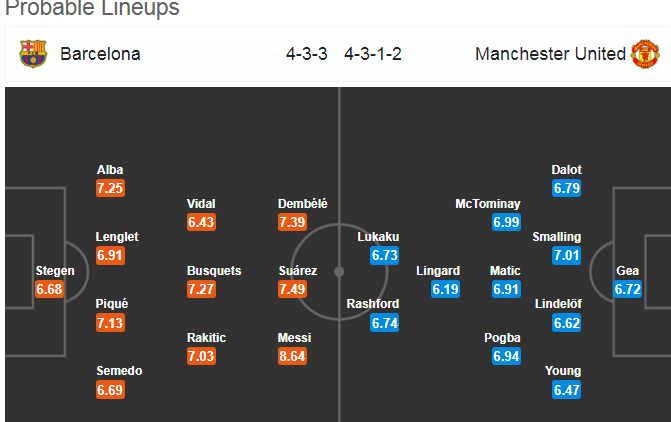This screenshot has height=422, width=671.
Task: Click Lukaku's 6.73 rating badge
Action: tap(385, 255)
